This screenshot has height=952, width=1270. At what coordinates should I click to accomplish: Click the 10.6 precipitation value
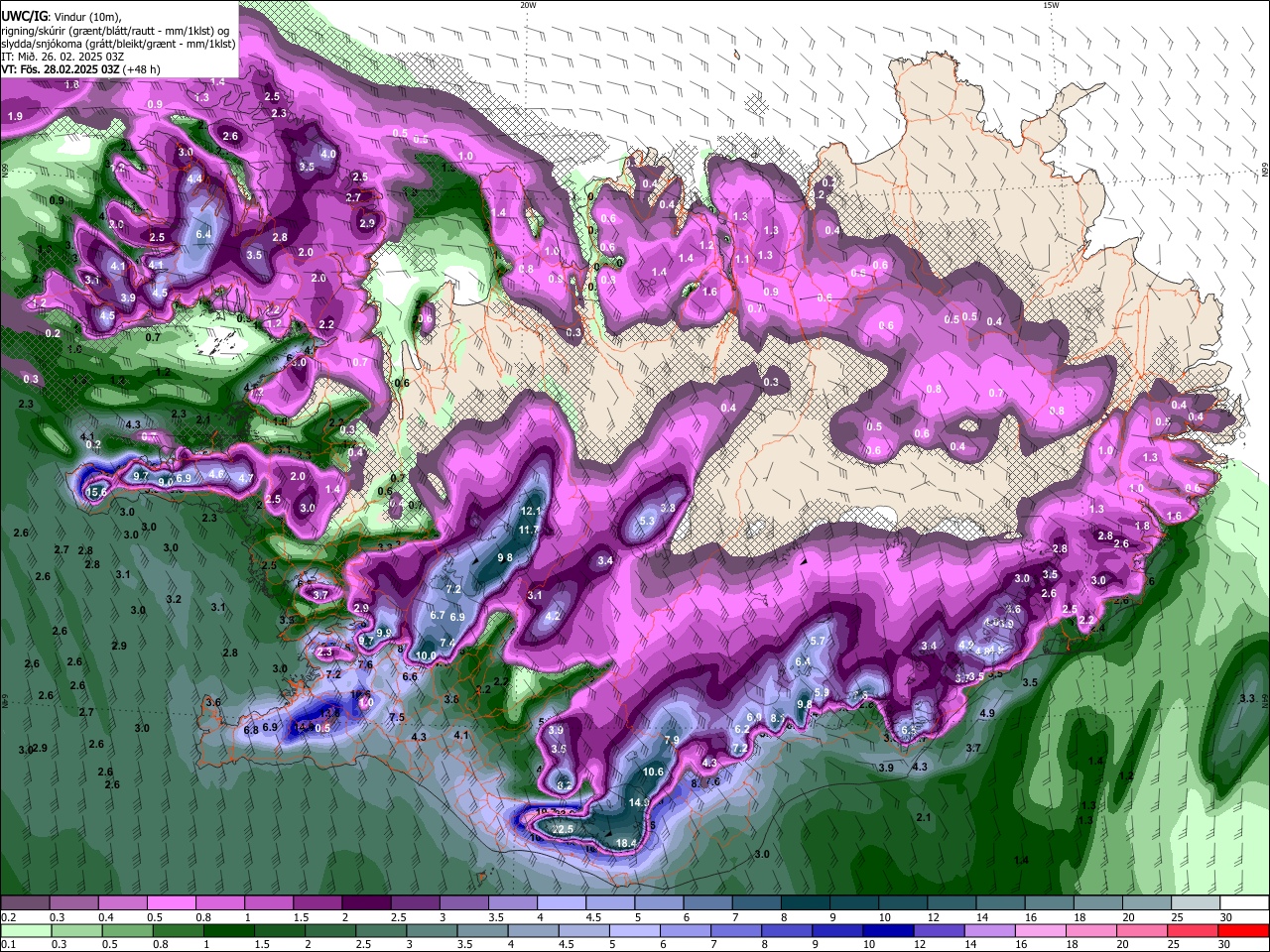pyautogui.click(x=653, y=772)
